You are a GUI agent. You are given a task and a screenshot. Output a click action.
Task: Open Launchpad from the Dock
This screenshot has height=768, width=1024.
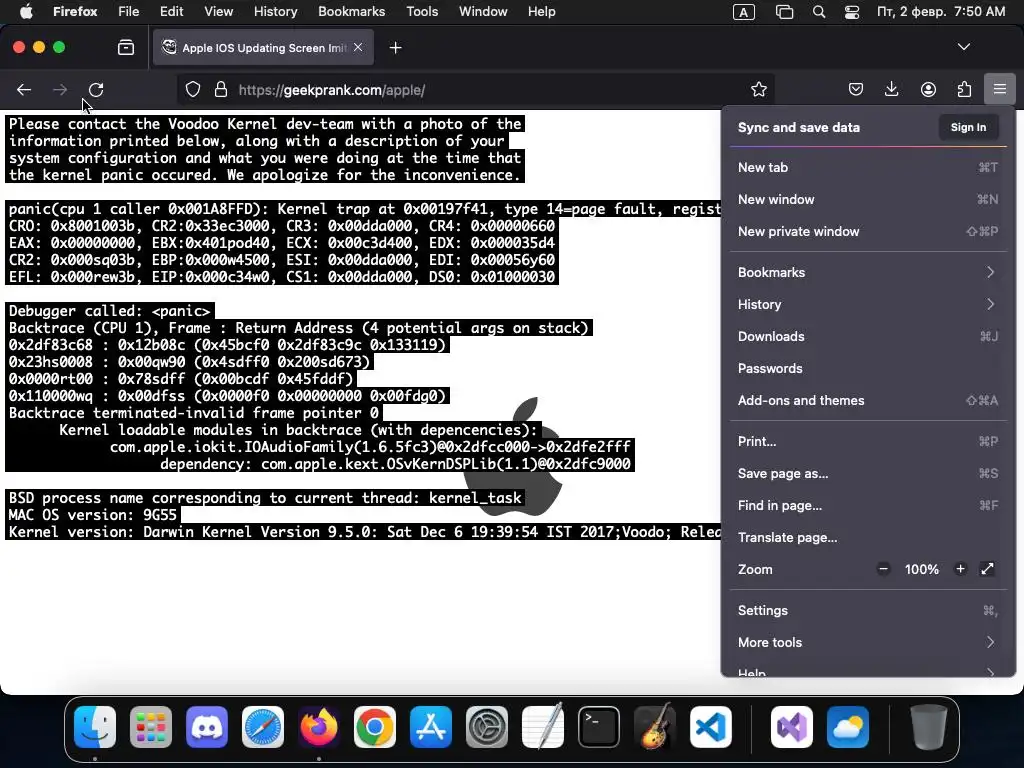pos(151,727)
